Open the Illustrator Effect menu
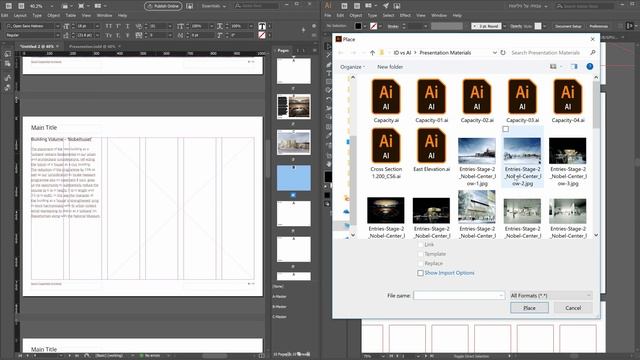This screenshot has height=360, width=640. coord(405,16)
